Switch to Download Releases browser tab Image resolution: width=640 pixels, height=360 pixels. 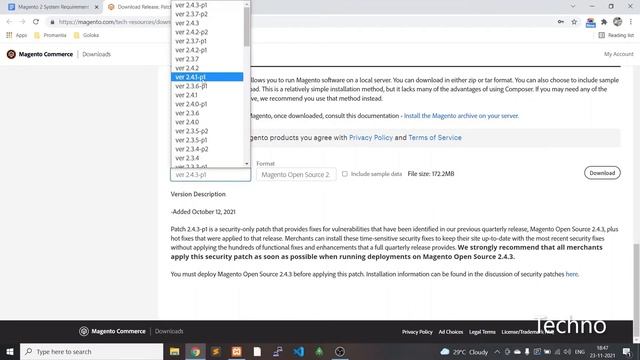coord(140,7)
